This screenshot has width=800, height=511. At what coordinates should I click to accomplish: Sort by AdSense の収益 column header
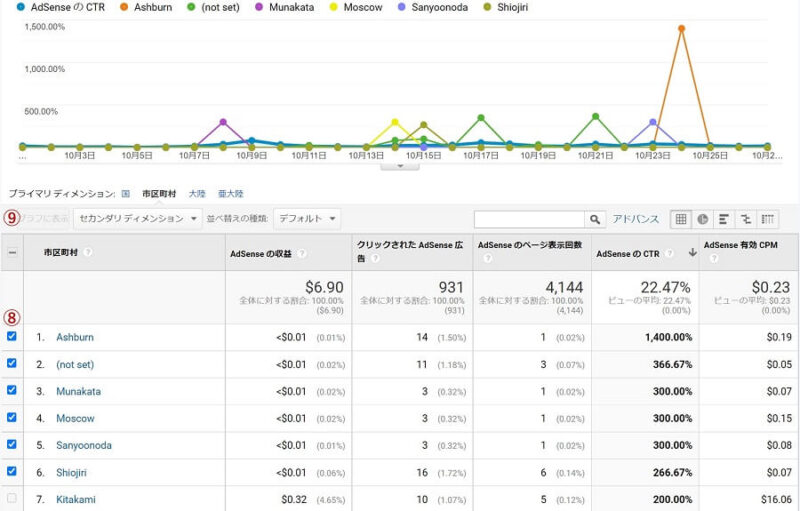[x=261, y=253]
